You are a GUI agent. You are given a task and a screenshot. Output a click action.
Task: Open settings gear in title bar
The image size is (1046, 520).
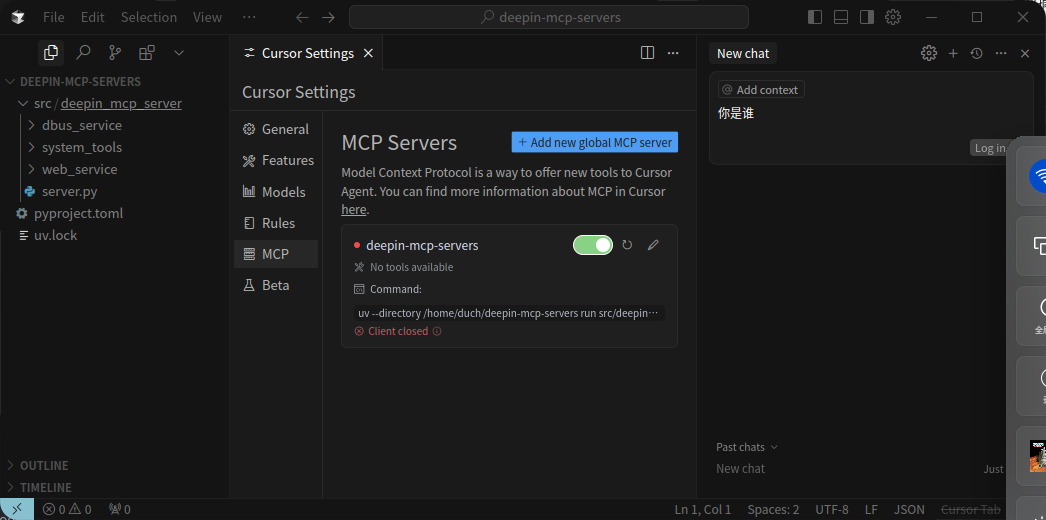pyautogui.click(x=893, y=17)
